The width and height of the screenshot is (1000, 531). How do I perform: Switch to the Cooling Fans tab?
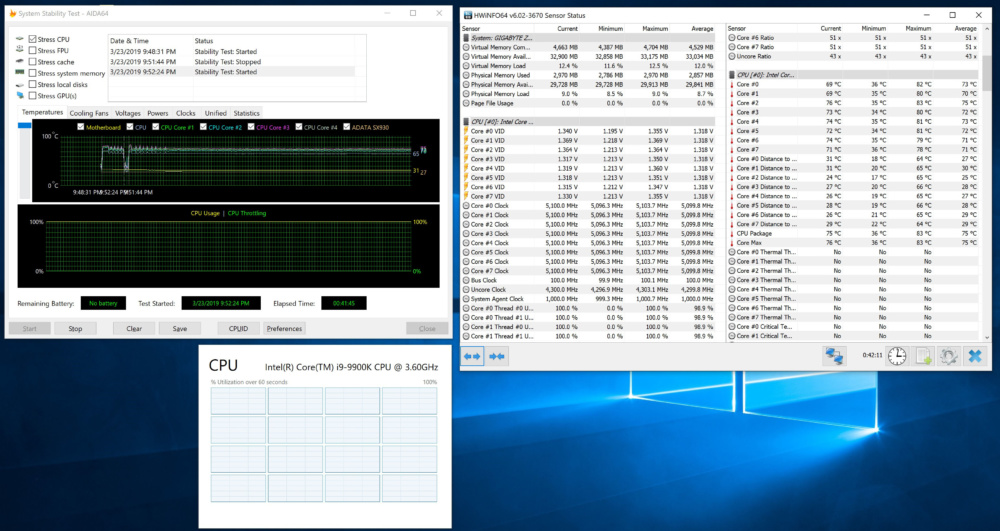(89, 113)
